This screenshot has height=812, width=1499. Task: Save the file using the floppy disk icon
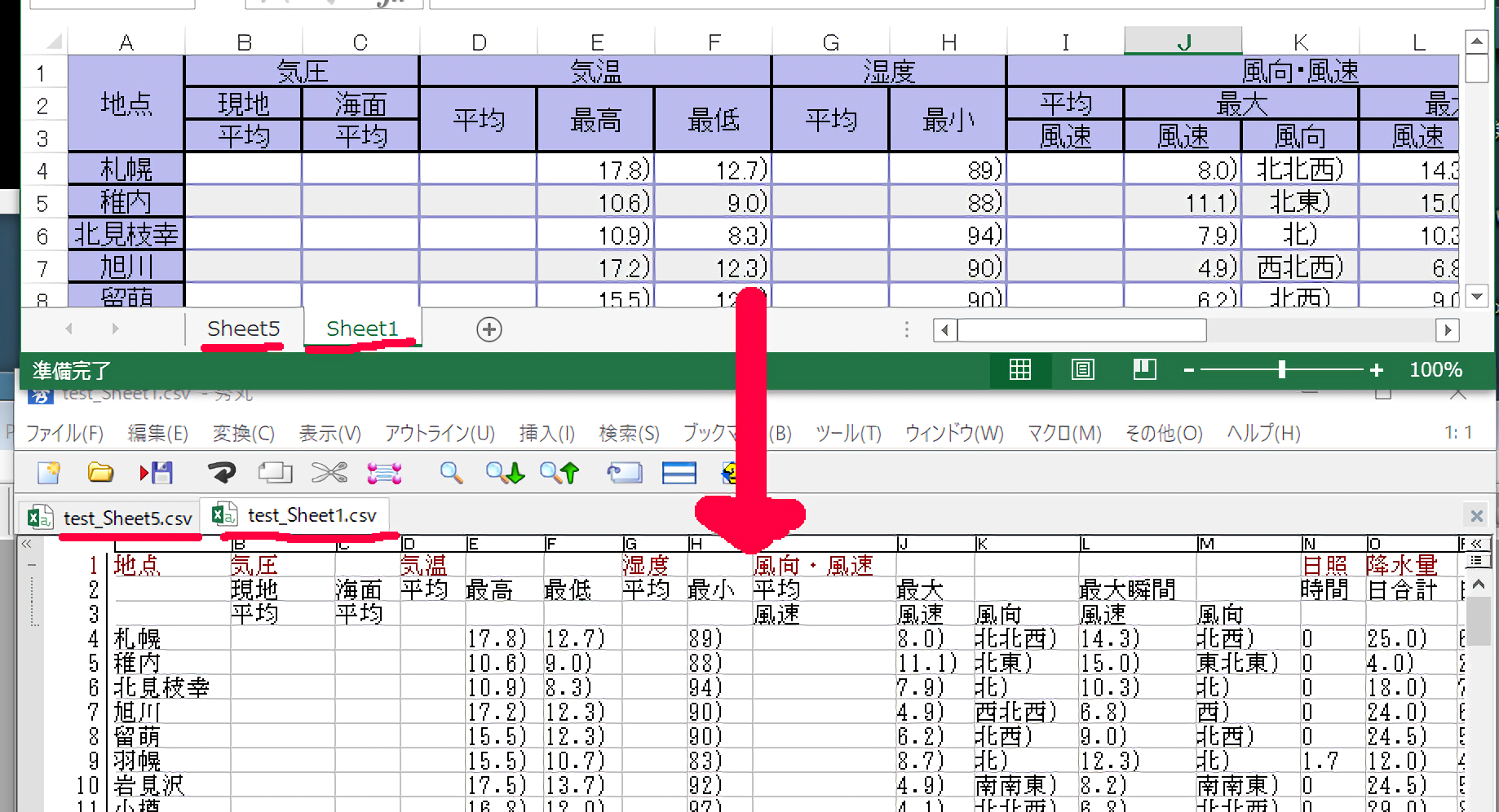[x=157, y=473]
